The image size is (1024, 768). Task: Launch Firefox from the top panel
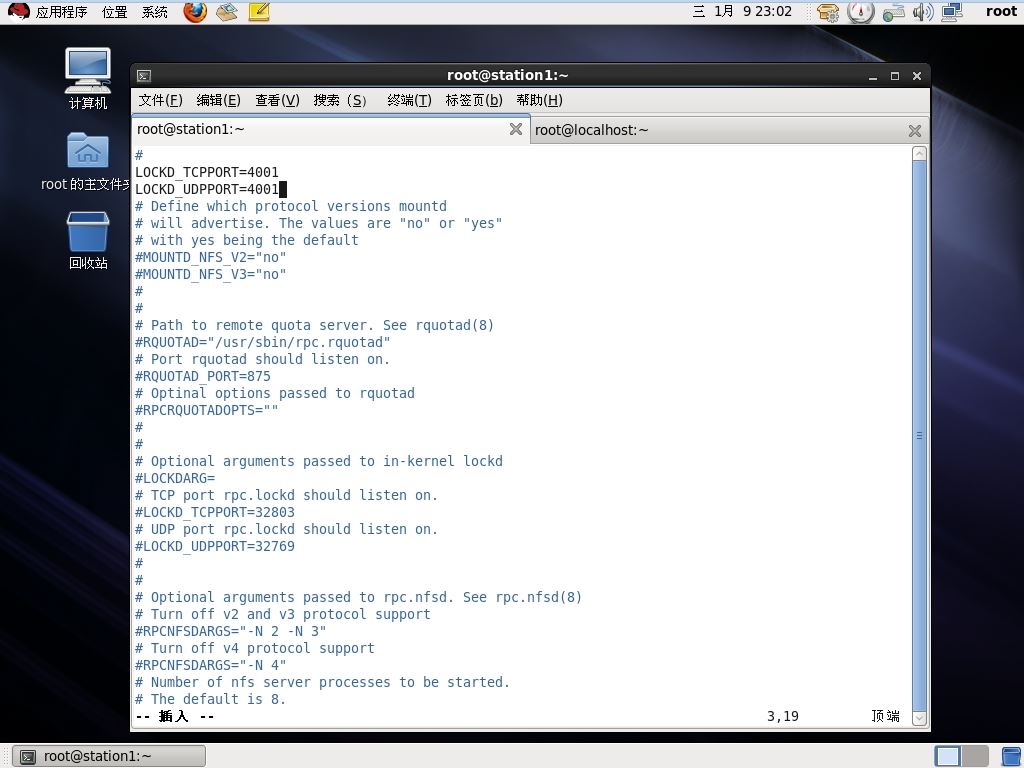(x=195, y=12)
